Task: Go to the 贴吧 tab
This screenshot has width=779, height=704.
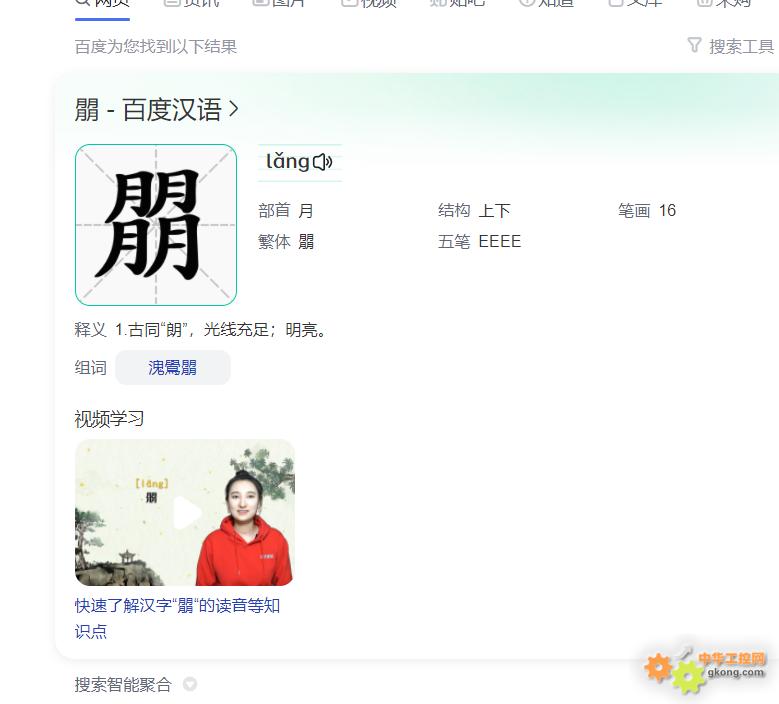Action: click(457, 3)
